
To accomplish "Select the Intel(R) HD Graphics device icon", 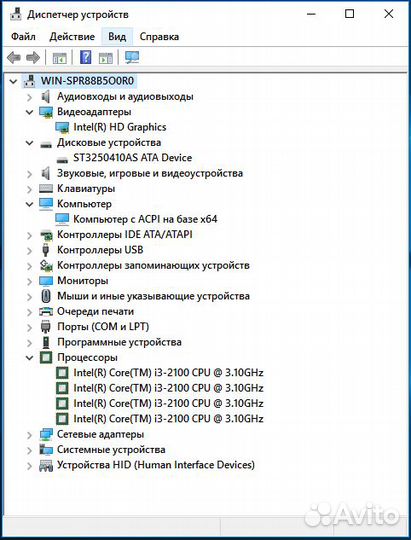I will 62,127.
